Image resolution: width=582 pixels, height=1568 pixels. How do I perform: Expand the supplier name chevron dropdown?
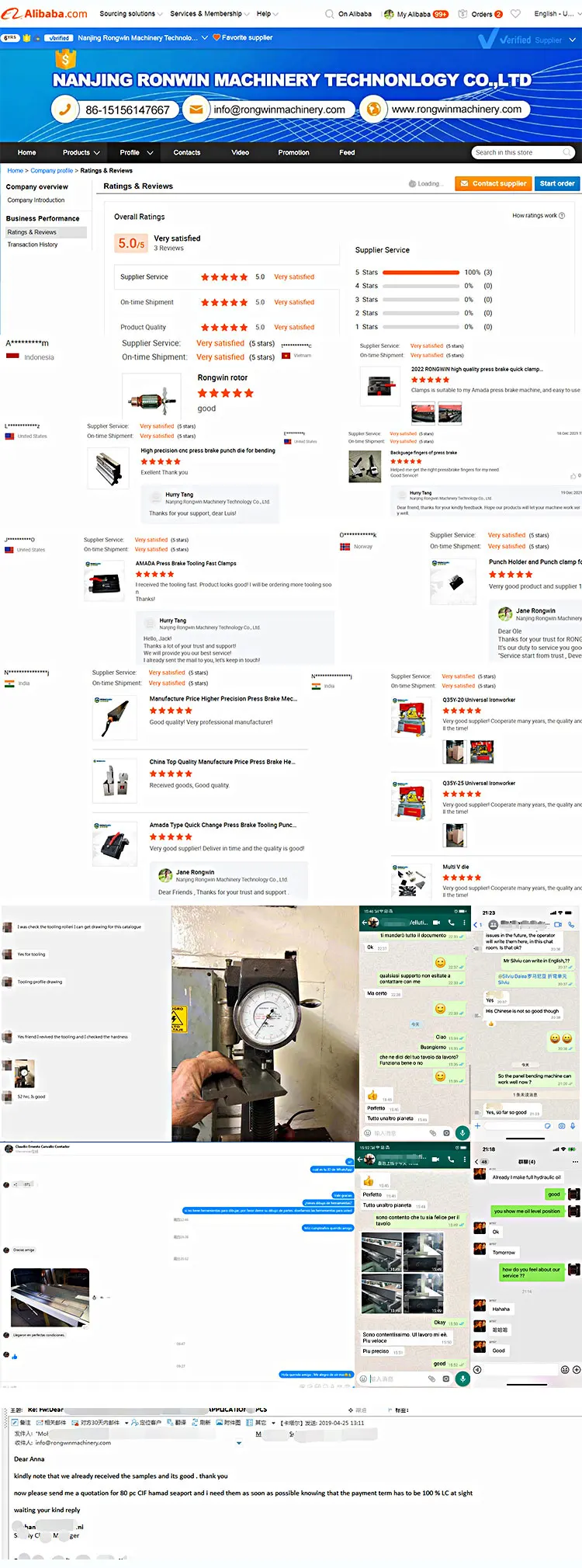coord(204,37)
